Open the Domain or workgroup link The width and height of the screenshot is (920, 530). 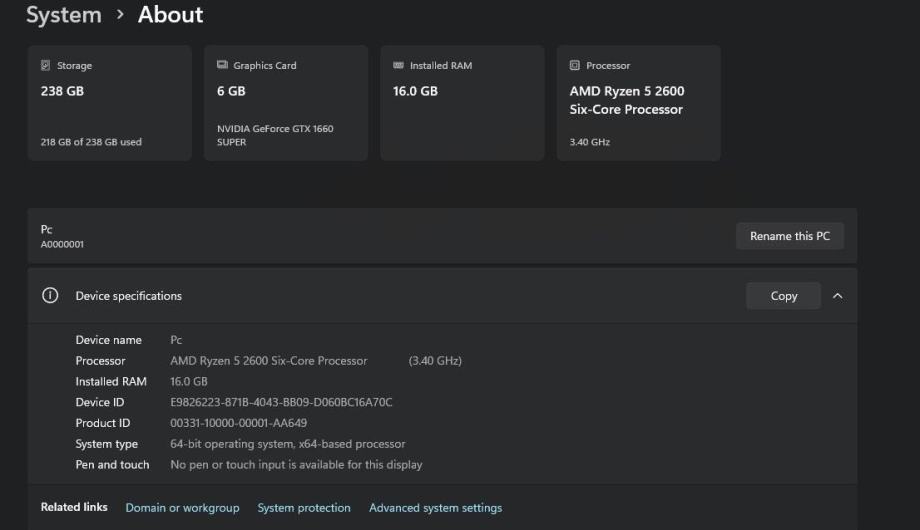click(182, 508)
